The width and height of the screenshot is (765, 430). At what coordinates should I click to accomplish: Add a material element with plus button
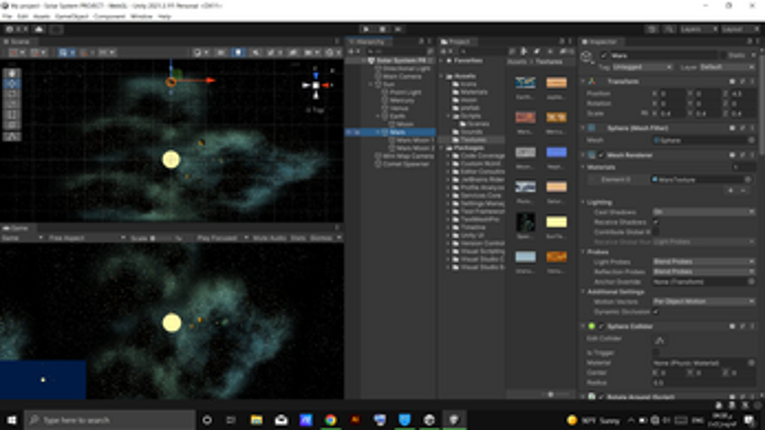(x=731, y=190)
